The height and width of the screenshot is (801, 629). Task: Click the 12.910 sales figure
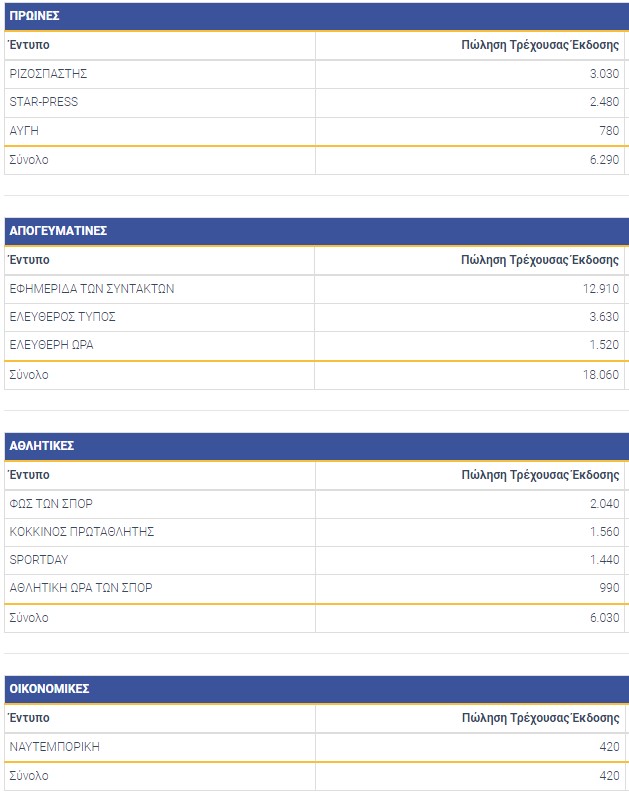pyautogui.click(x=601, y=289)
